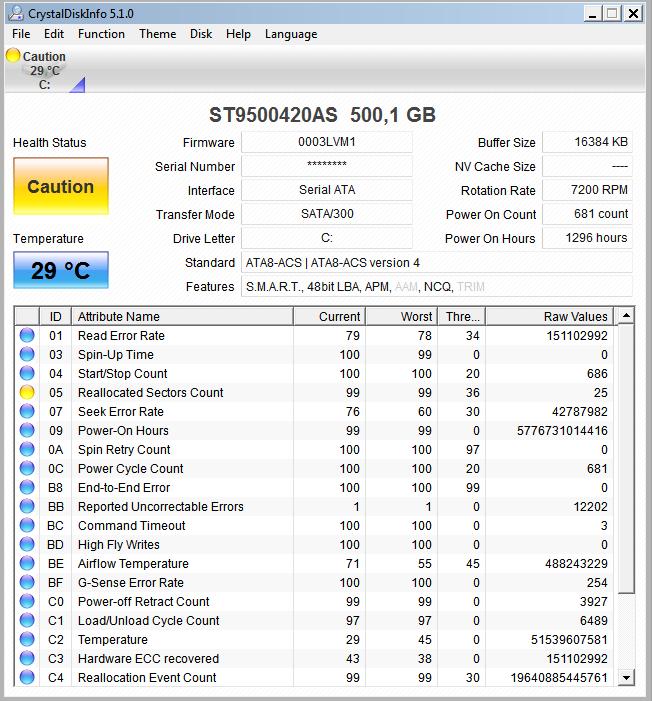Screen dimensions: 652x701
Task: Click the blue orb for Hardware ECC recovered
Action: [27, 659]
